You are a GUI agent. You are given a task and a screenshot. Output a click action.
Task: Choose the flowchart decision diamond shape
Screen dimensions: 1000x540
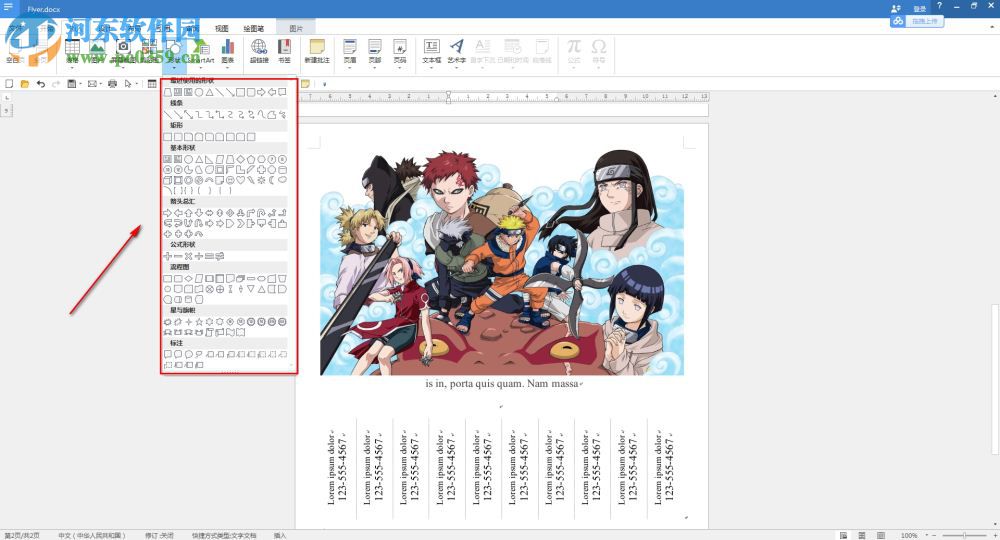[188, 279]
